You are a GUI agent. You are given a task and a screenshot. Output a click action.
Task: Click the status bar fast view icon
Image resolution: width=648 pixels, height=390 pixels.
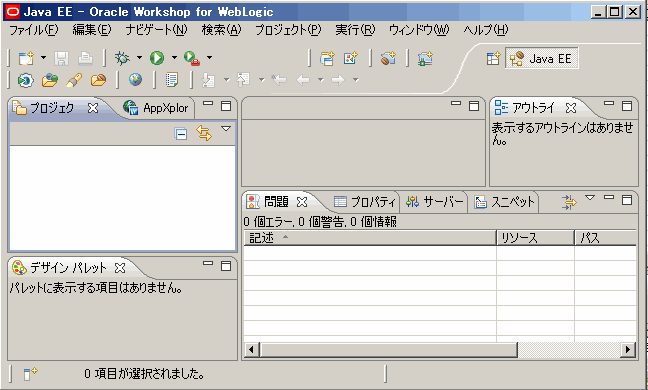pyautogui.click(x=30, y=374)
